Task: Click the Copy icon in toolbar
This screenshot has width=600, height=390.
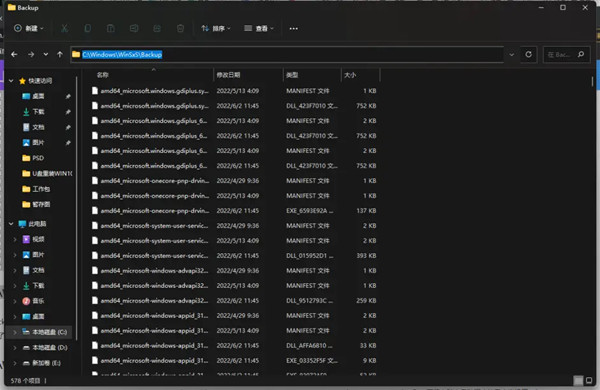Action: [88, 28]
